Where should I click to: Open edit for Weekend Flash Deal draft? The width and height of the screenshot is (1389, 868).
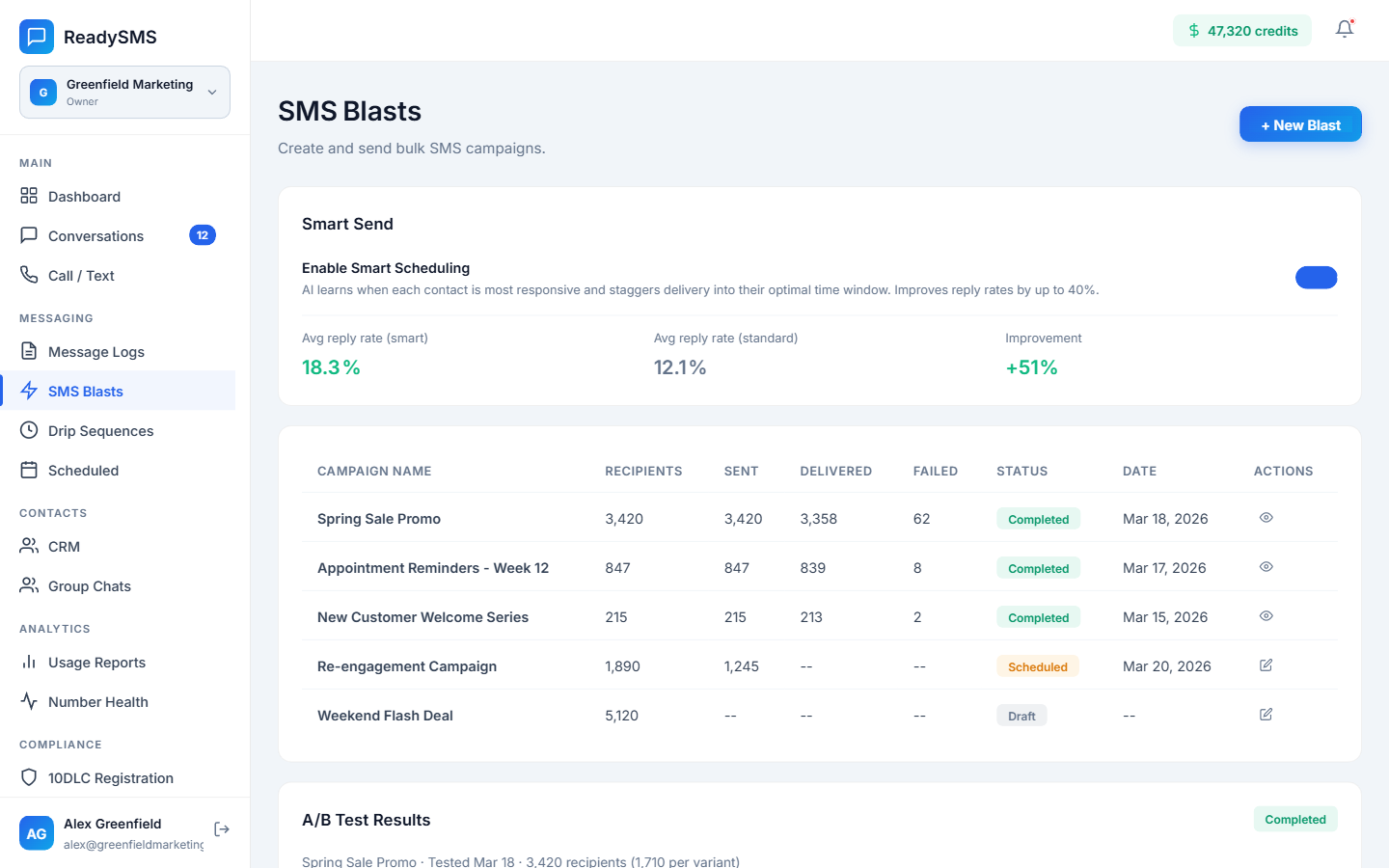(1266, 715)
